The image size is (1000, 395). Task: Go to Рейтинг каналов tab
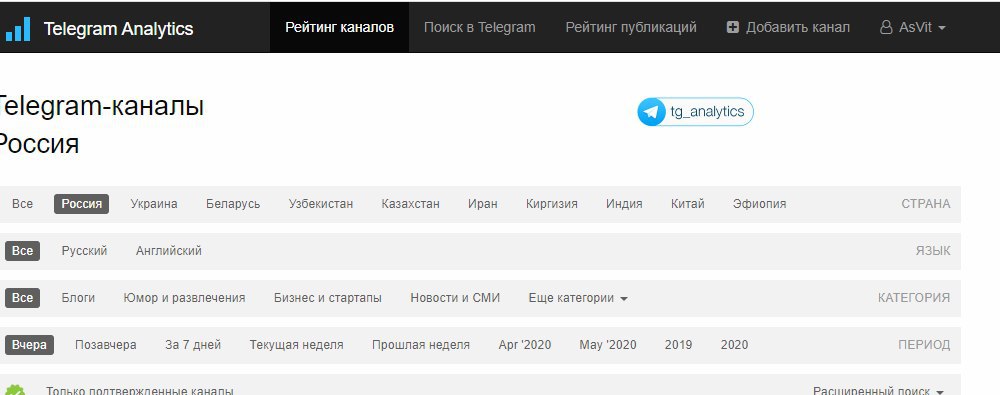[x=339, y=27]
